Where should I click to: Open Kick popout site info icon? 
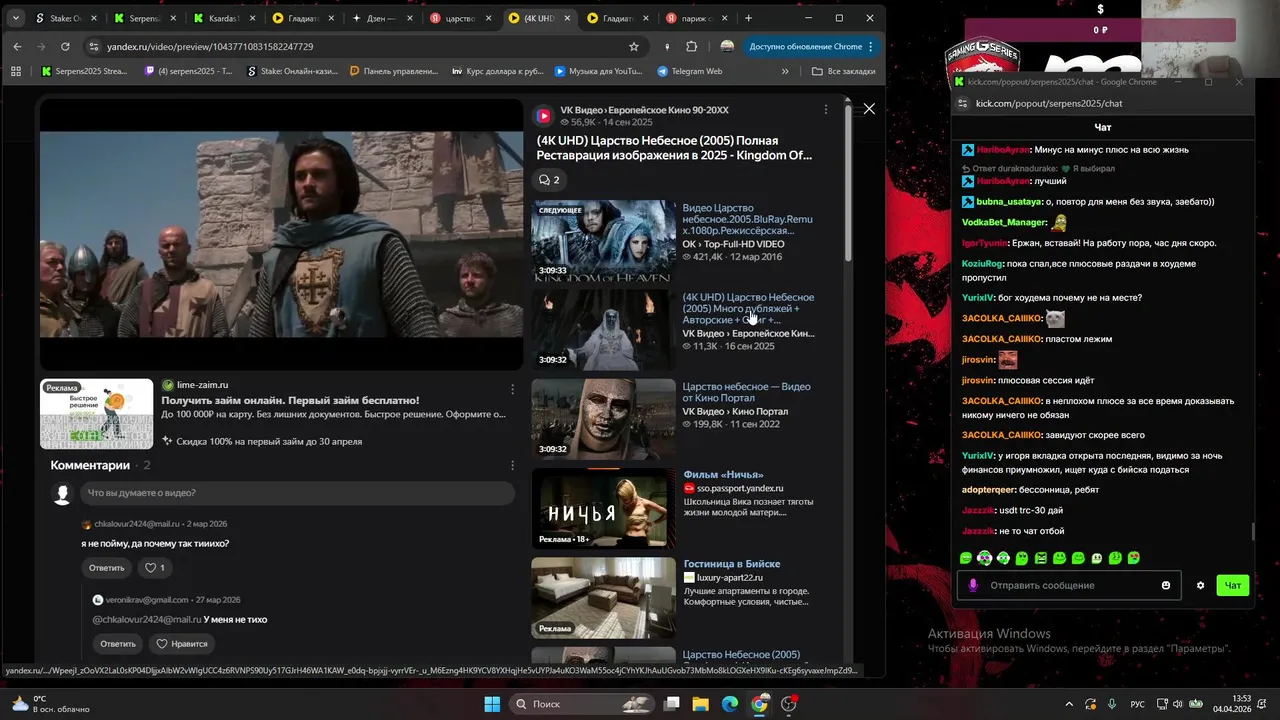[x=963, y=103]
